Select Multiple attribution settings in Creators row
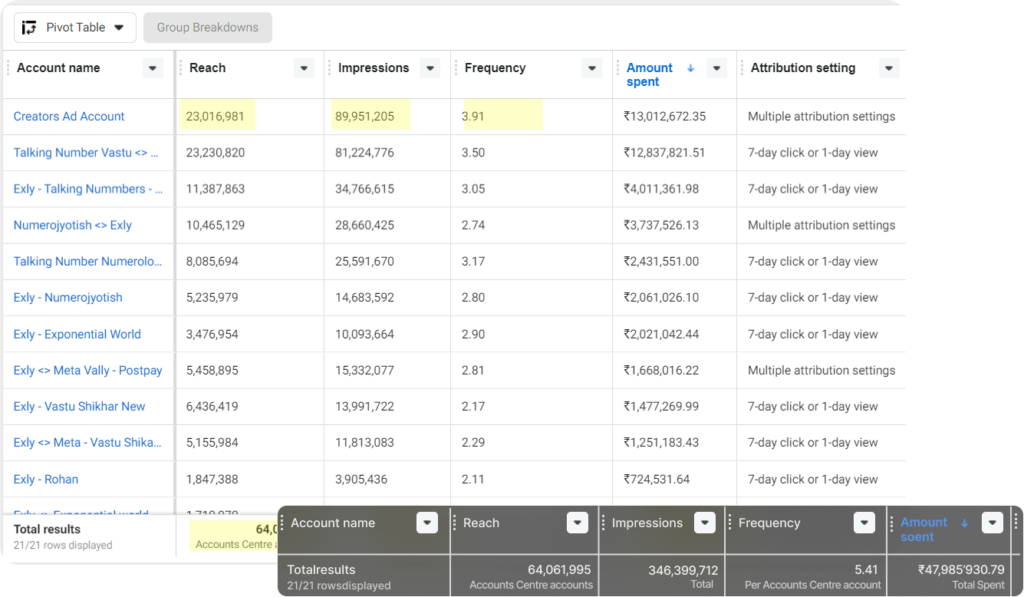Viewport: 1024px width, 597px height. 822,116
